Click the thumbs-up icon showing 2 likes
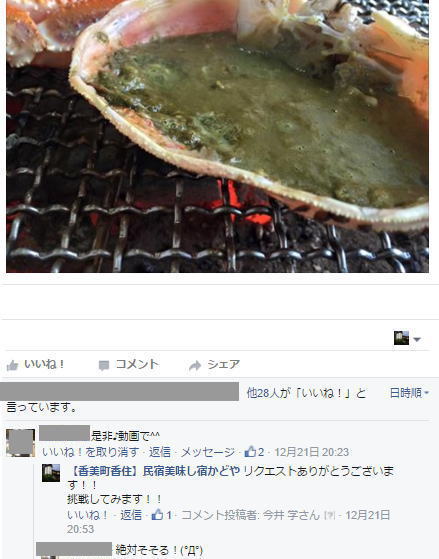 pyautogui.click(x=250, y=452)
